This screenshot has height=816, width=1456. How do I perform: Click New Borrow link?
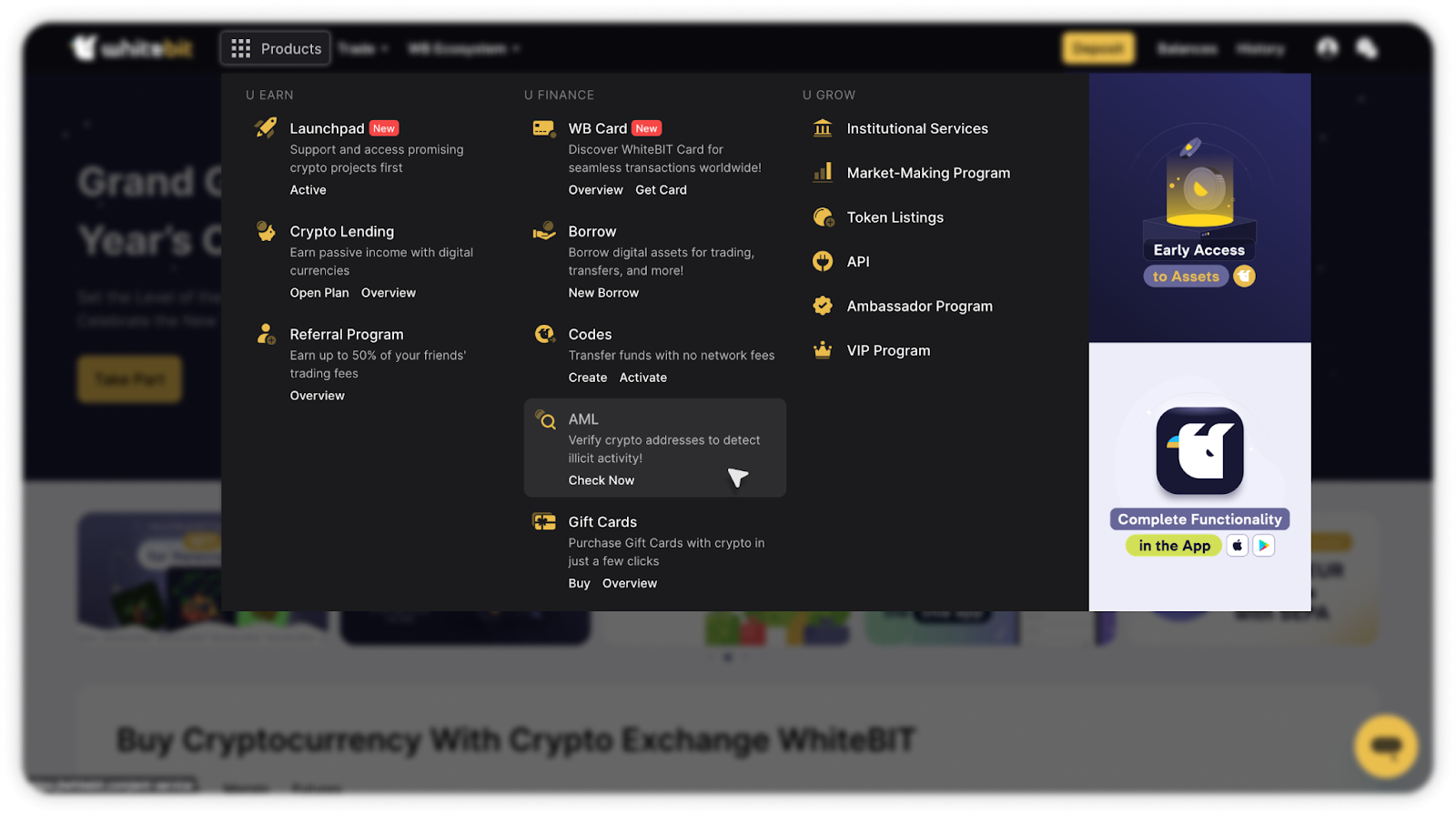pos(603,293)
